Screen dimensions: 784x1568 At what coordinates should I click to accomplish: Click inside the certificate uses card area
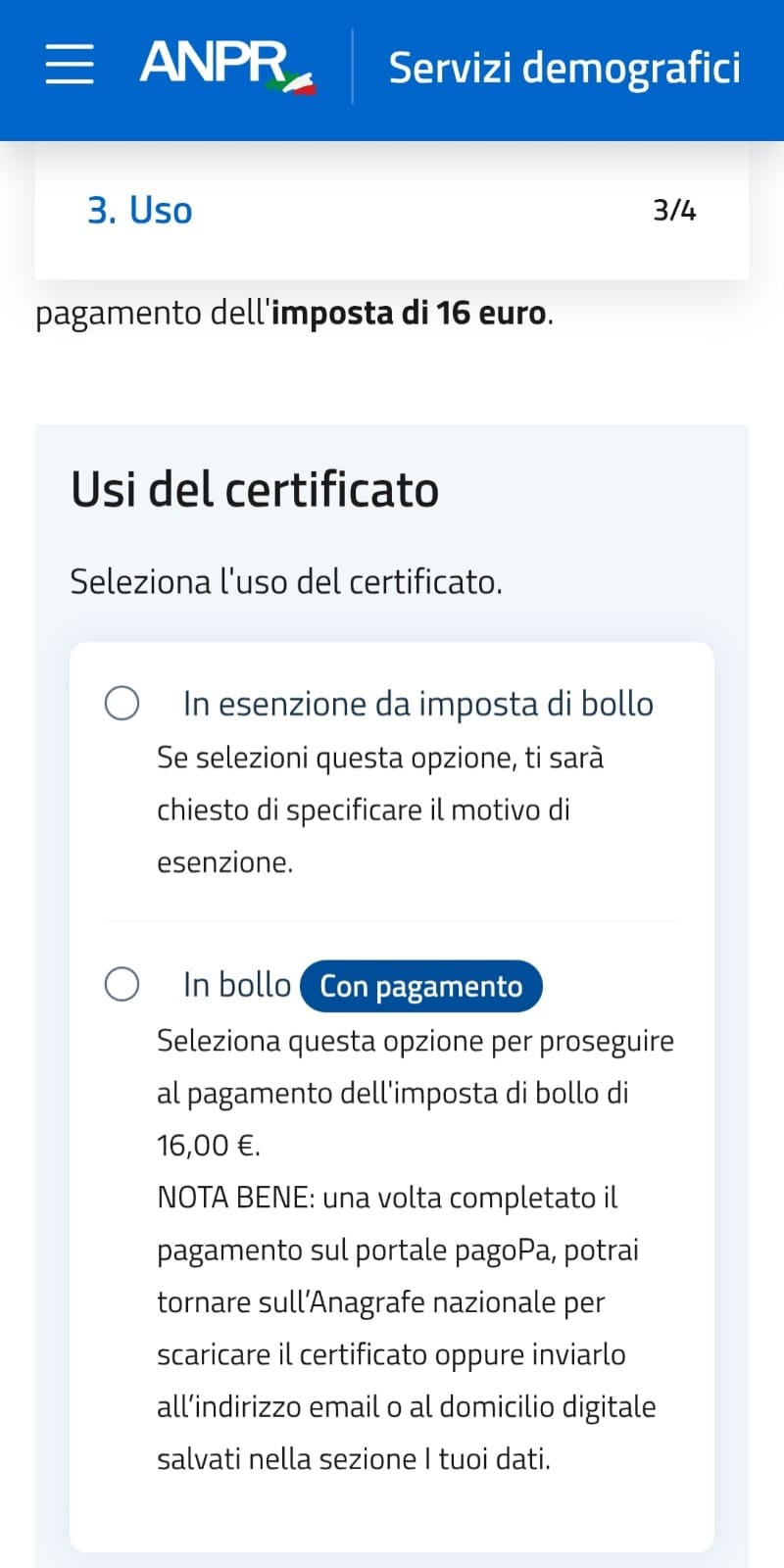[392, 1078]
